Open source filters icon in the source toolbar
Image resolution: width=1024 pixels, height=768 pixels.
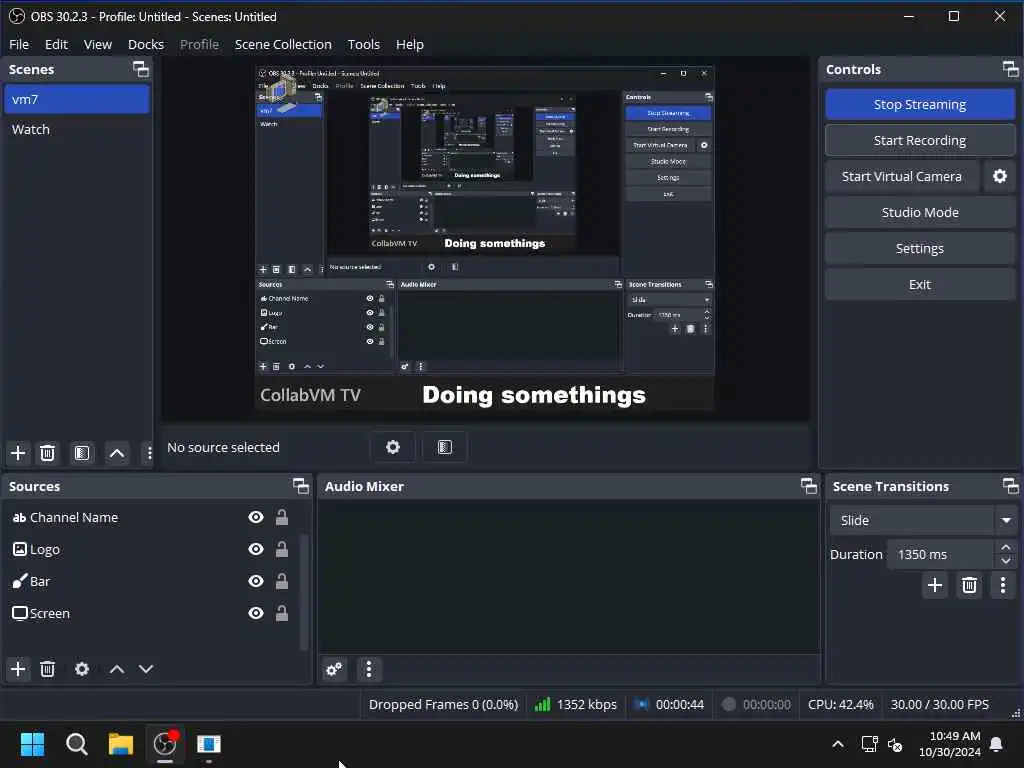(x=445, y=447)
